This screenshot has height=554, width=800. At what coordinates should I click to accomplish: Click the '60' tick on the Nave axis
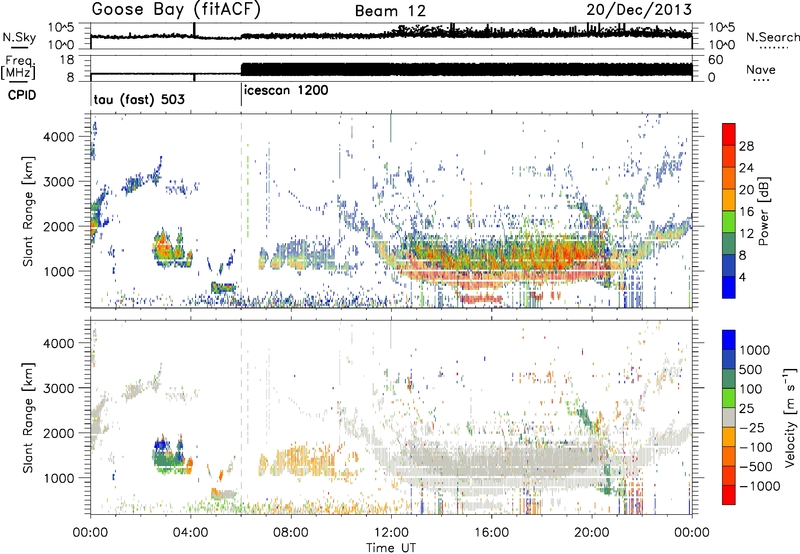point(716,60)
